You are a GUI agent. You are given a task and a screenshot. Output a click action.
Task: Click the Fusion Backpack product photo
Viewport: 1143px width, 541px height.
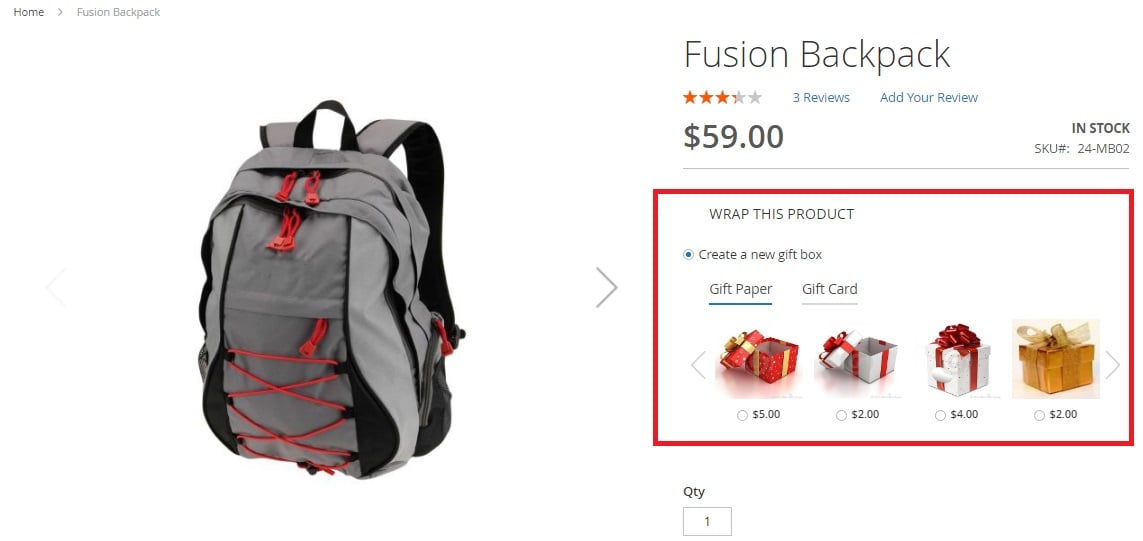click(x=332, y=288)
